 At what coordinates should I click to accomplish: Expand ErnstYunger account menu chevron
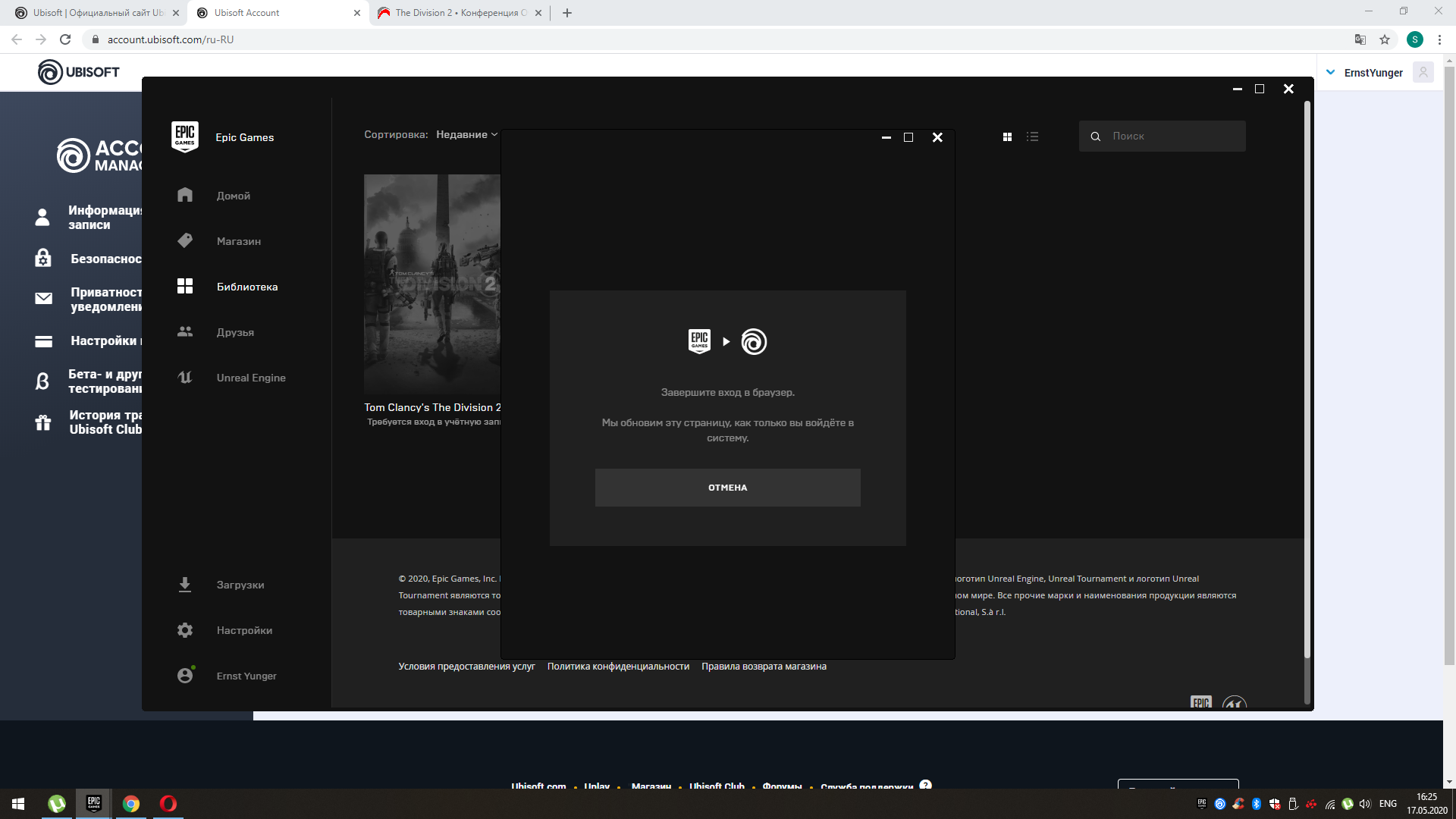click(1330, 72)
